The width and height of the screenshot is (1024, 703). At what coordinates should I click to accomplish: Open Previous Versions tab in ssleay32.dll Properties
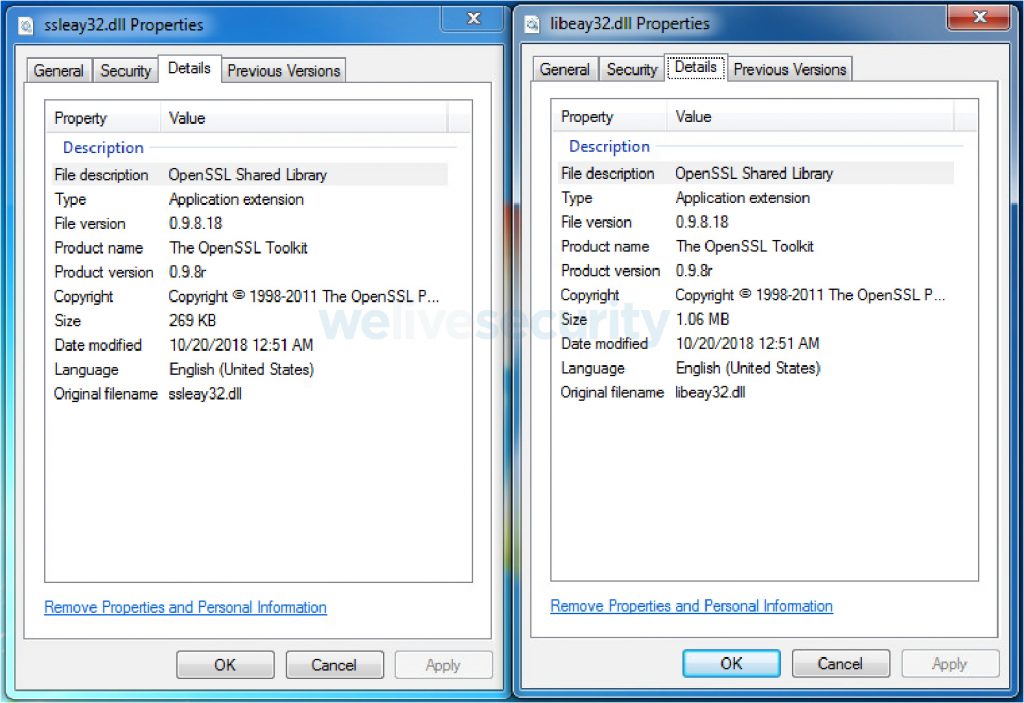[x=283, y=71]
